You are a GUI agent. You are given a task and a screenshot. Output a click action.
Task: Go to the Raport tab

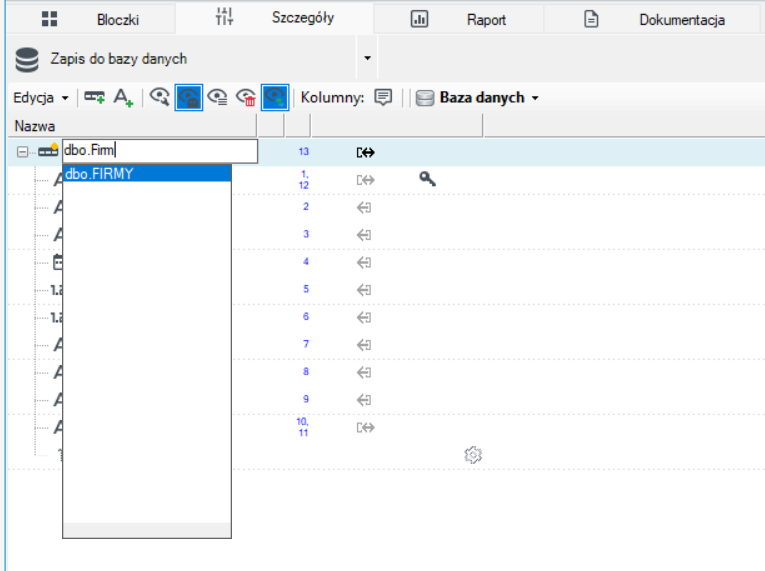(459, 20)
